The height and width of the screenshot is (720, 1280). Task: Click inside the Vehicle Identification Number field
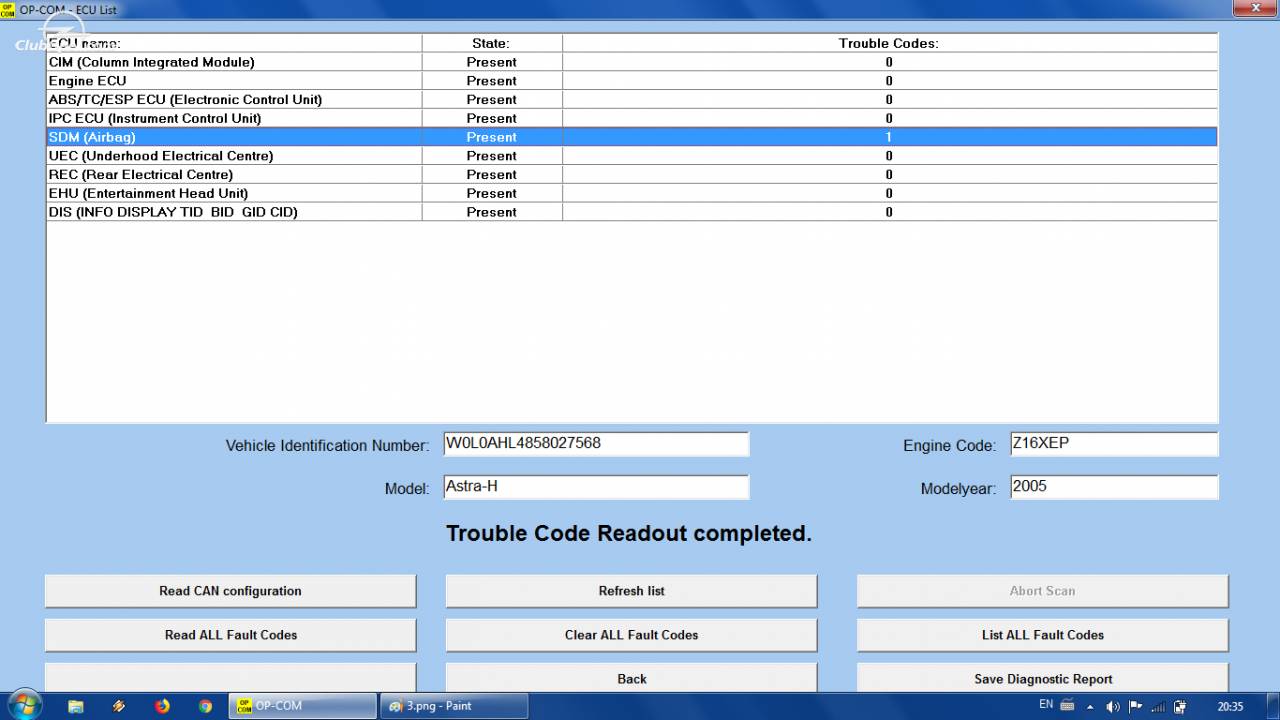[x=596, y=444]
